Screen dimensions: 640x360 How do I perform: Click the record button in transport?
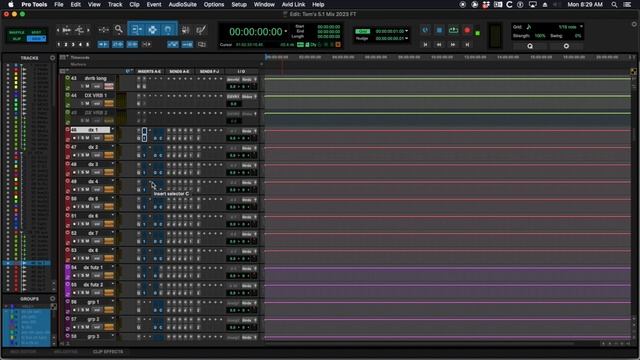click(467, 30)
